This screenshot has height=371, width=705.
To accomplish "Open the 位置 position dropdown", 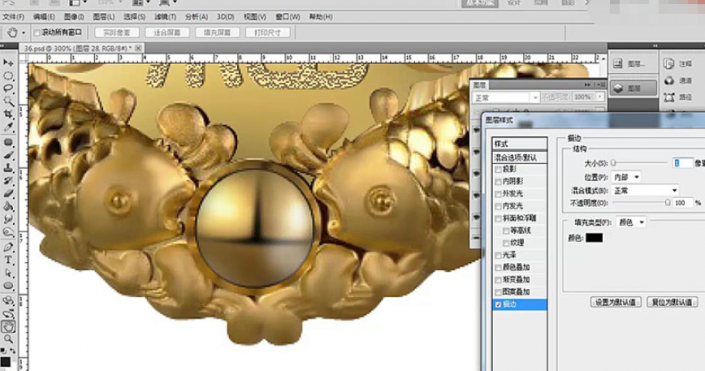I will coord(626,177).
